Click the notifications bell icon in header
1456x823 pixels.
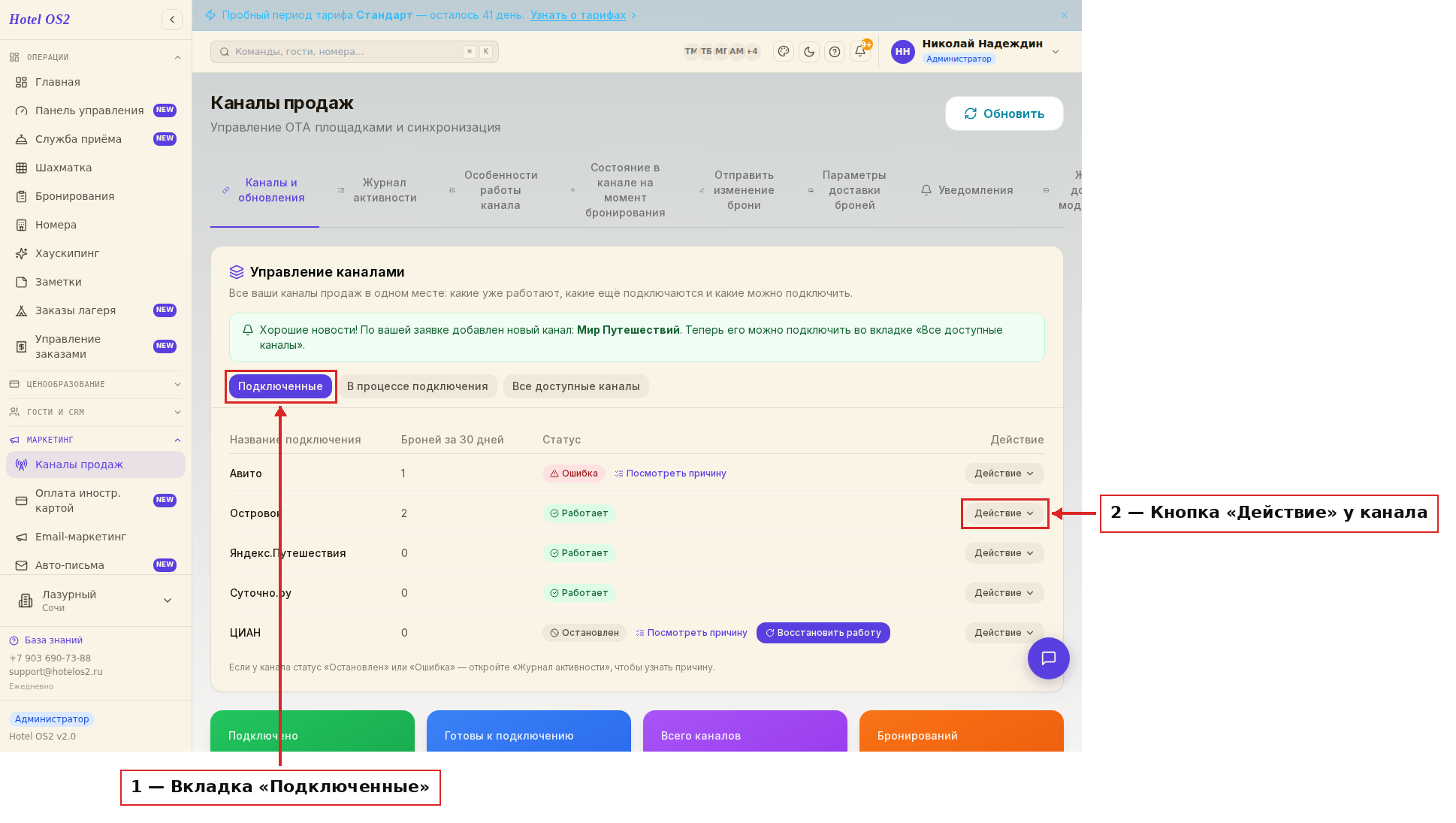[x=860, y=52]
